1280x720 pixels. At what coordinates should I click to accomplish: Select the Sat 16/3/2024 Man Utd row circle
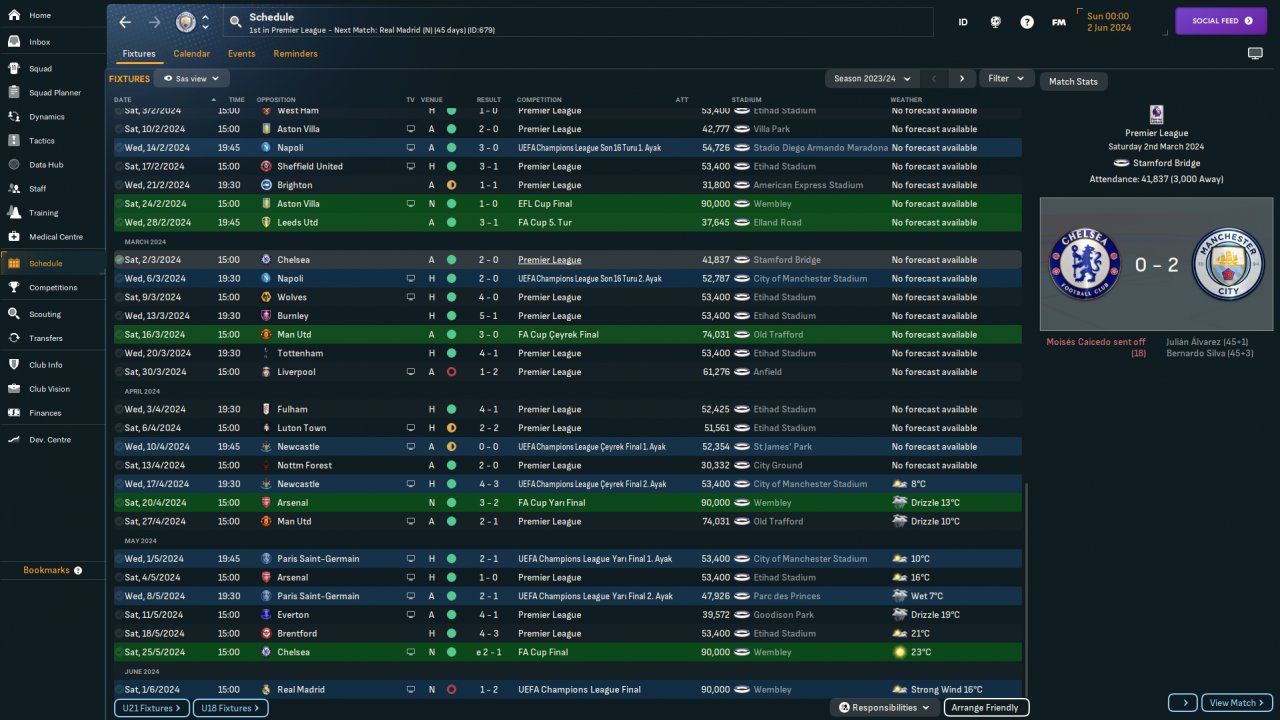pyautogui.click(x=119, y=335)
